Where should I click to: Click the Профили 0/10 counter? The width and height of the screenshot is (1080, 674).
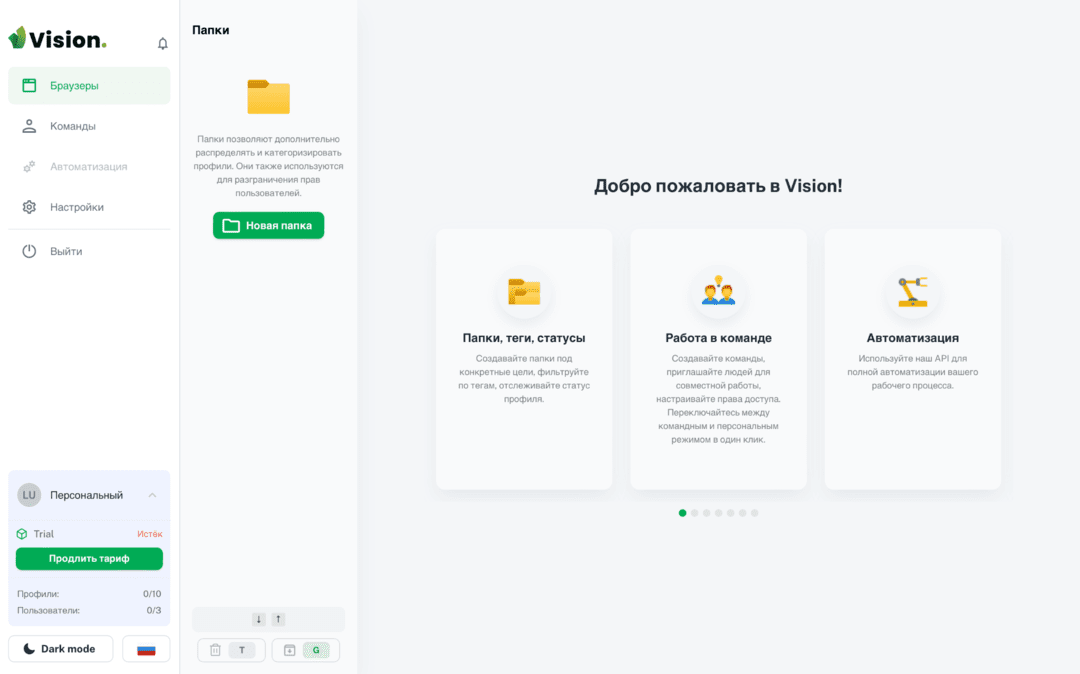click(x=89, y=593)
